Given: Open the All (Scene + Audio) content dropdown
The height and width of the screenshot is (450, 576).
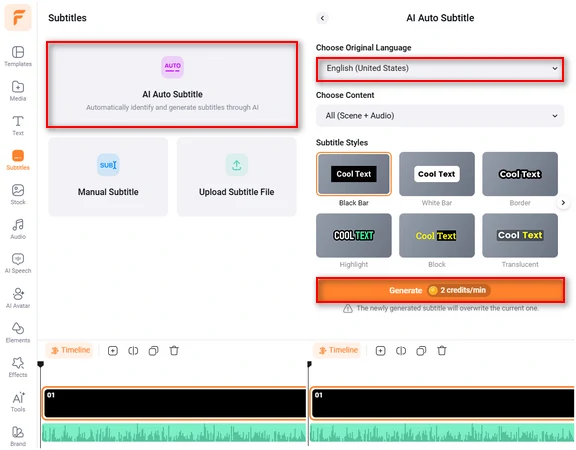Looking at the screenshot, I should 440,116.
